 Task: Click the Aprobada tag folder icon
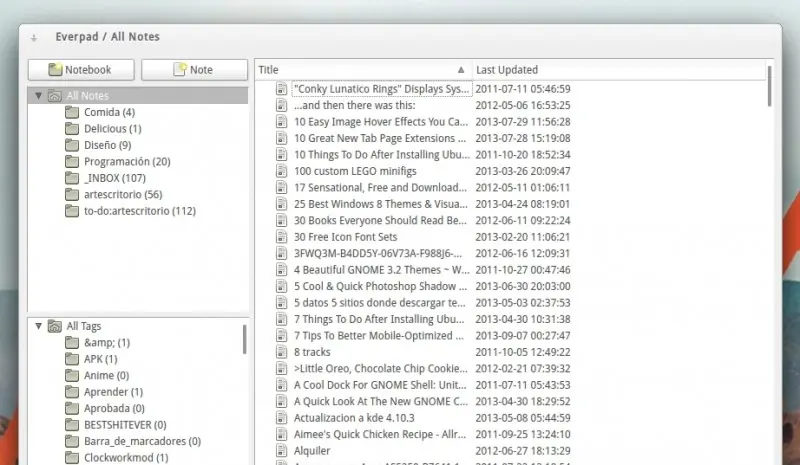tap(72, 408)
